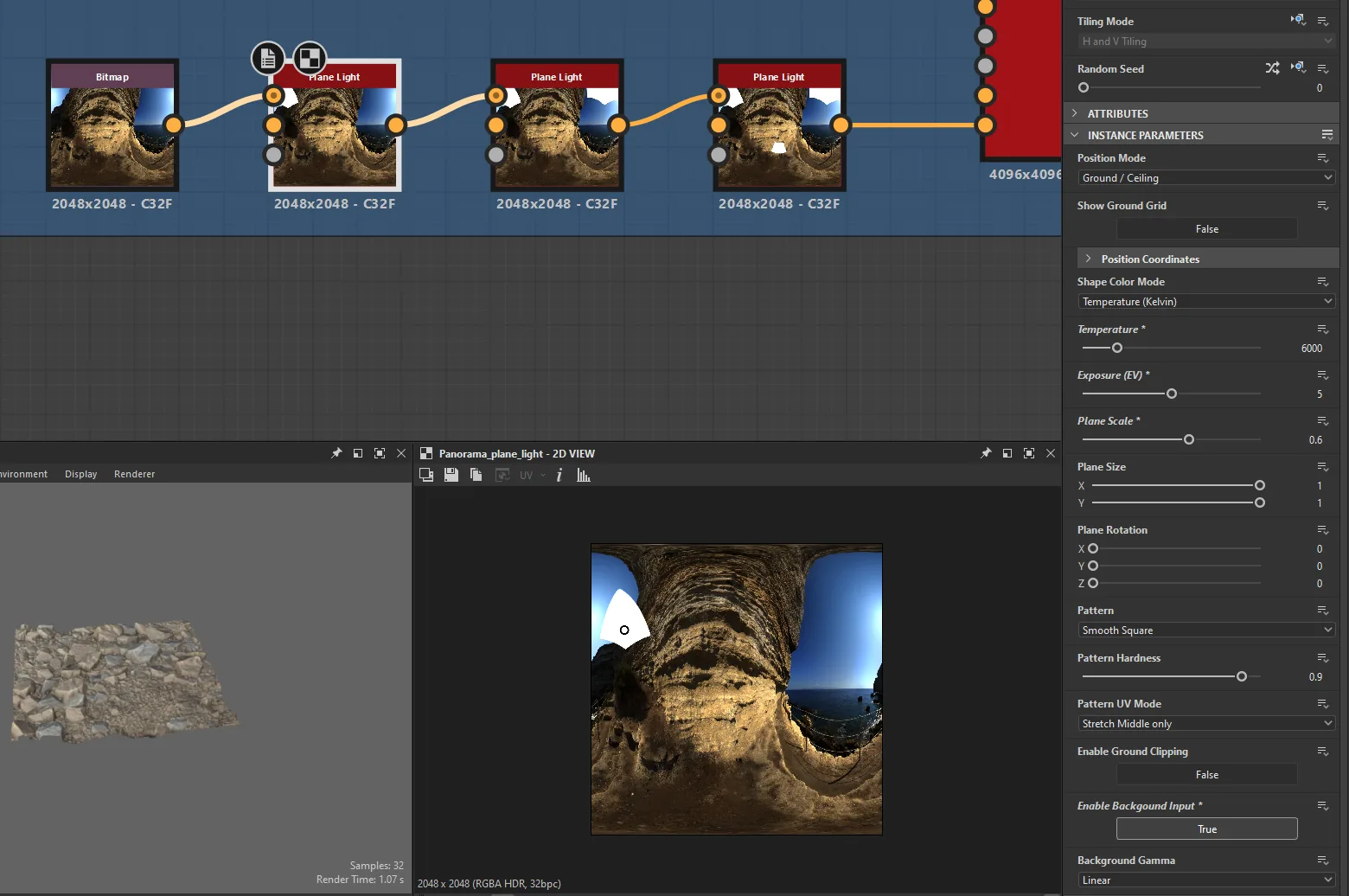
Task: Open the Pattern Smooth Square dropdown
Action: tap(1206, 630)
